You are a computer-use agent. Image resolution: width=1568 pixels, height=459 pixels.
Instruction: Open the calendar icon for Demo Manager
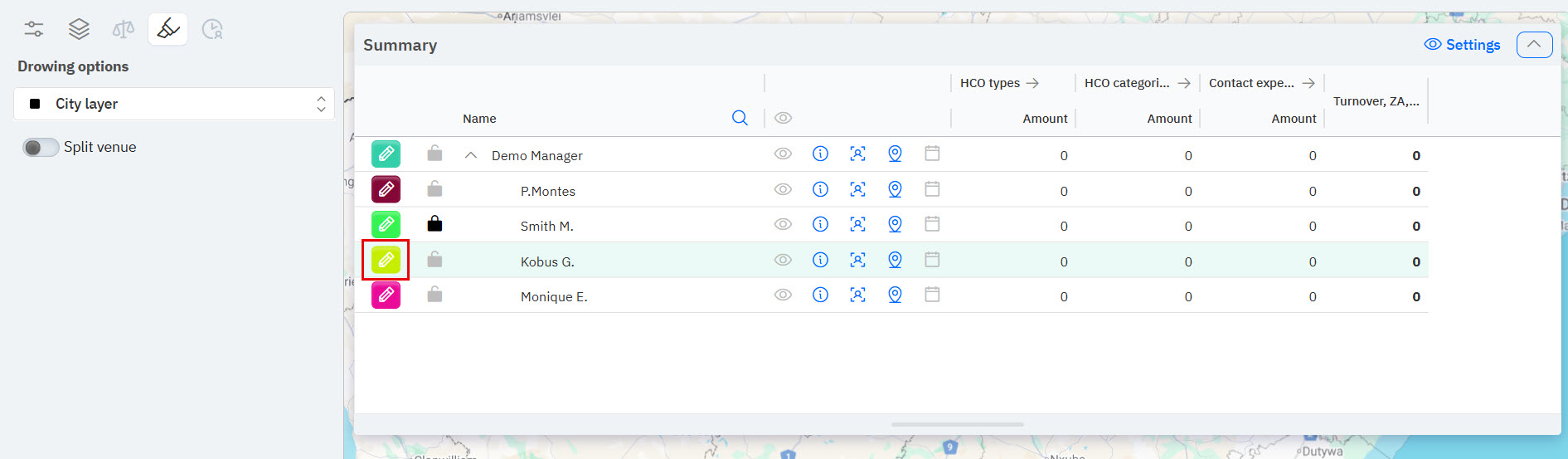[932, 154]
